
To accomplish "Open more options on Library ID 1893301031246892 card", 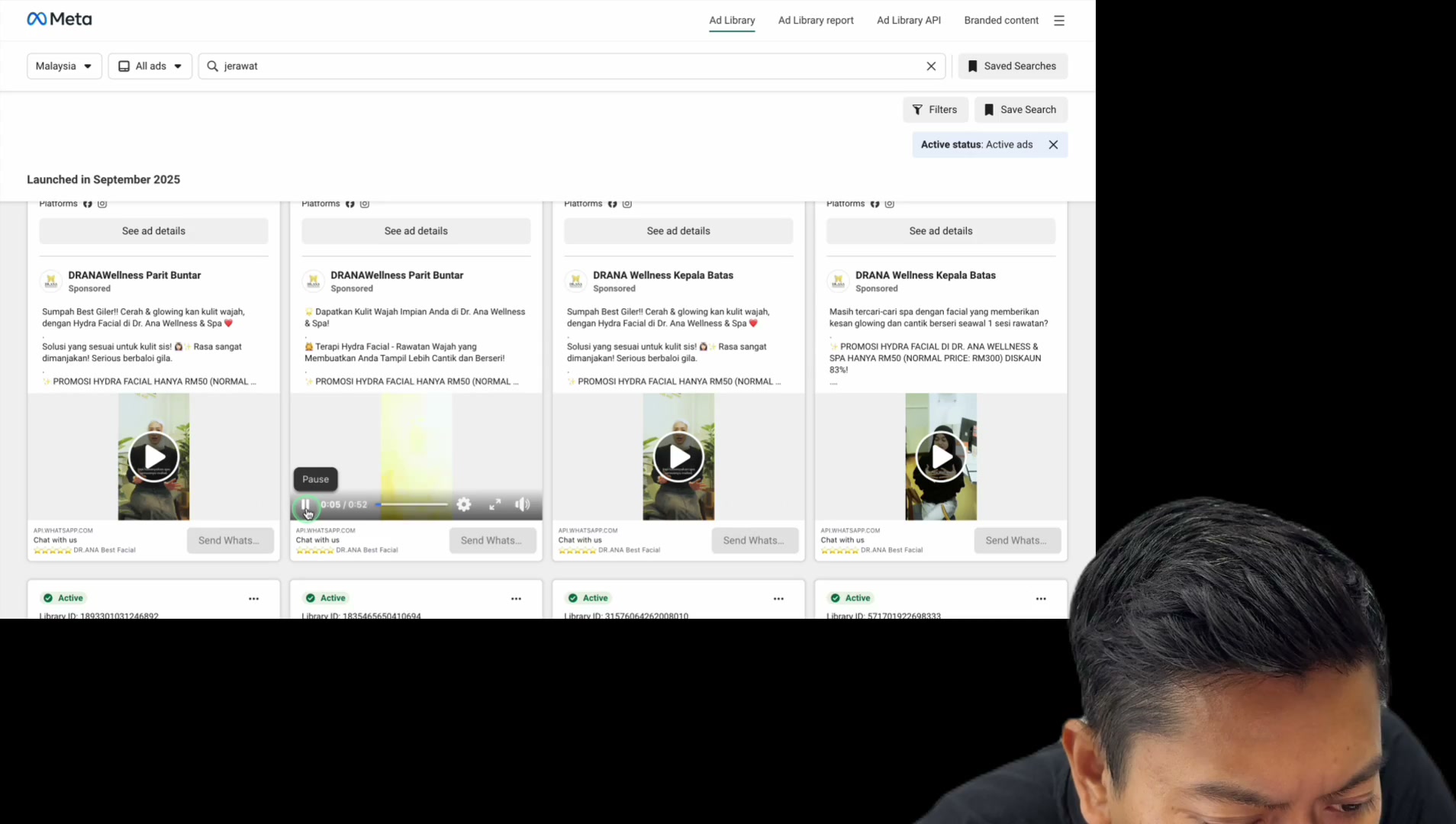I will (254, 599).
